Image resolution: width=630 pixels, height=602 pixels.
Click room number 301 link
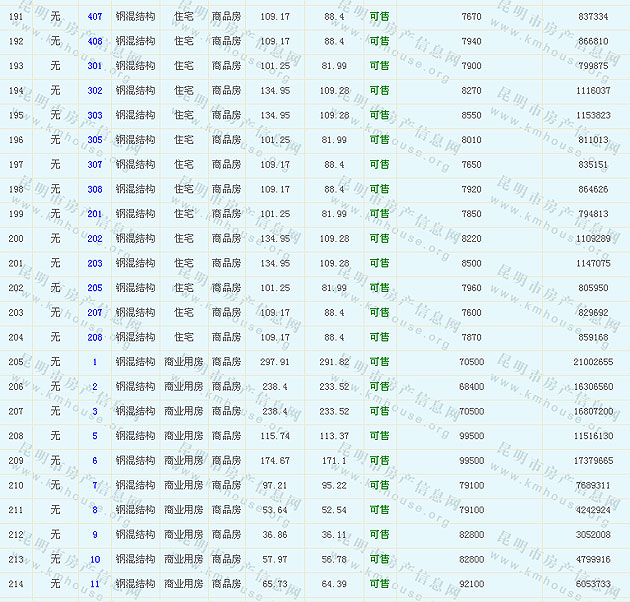tap(95, 66)
